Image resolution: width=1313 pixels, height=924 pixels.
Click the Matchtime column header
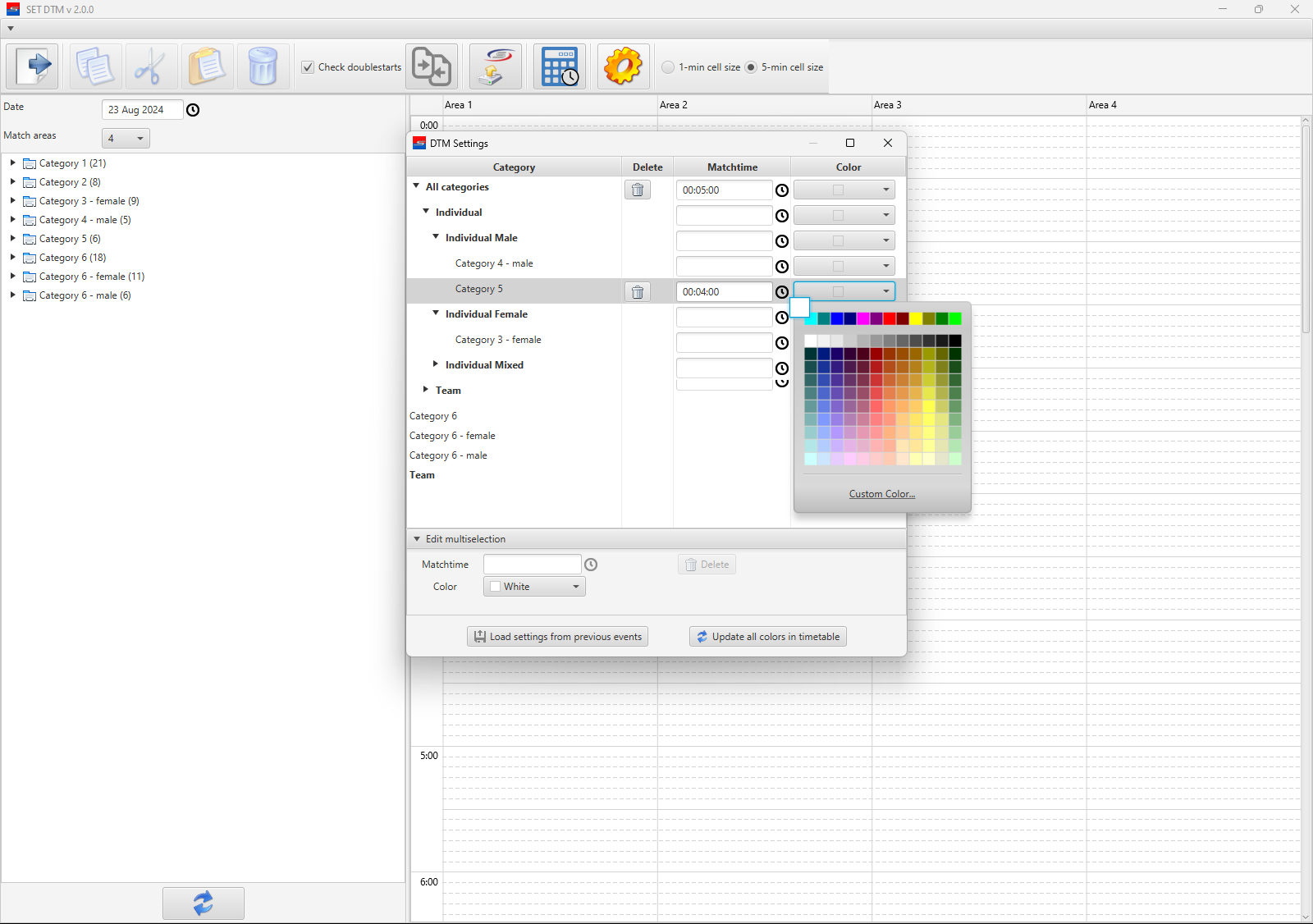[732, 167]
